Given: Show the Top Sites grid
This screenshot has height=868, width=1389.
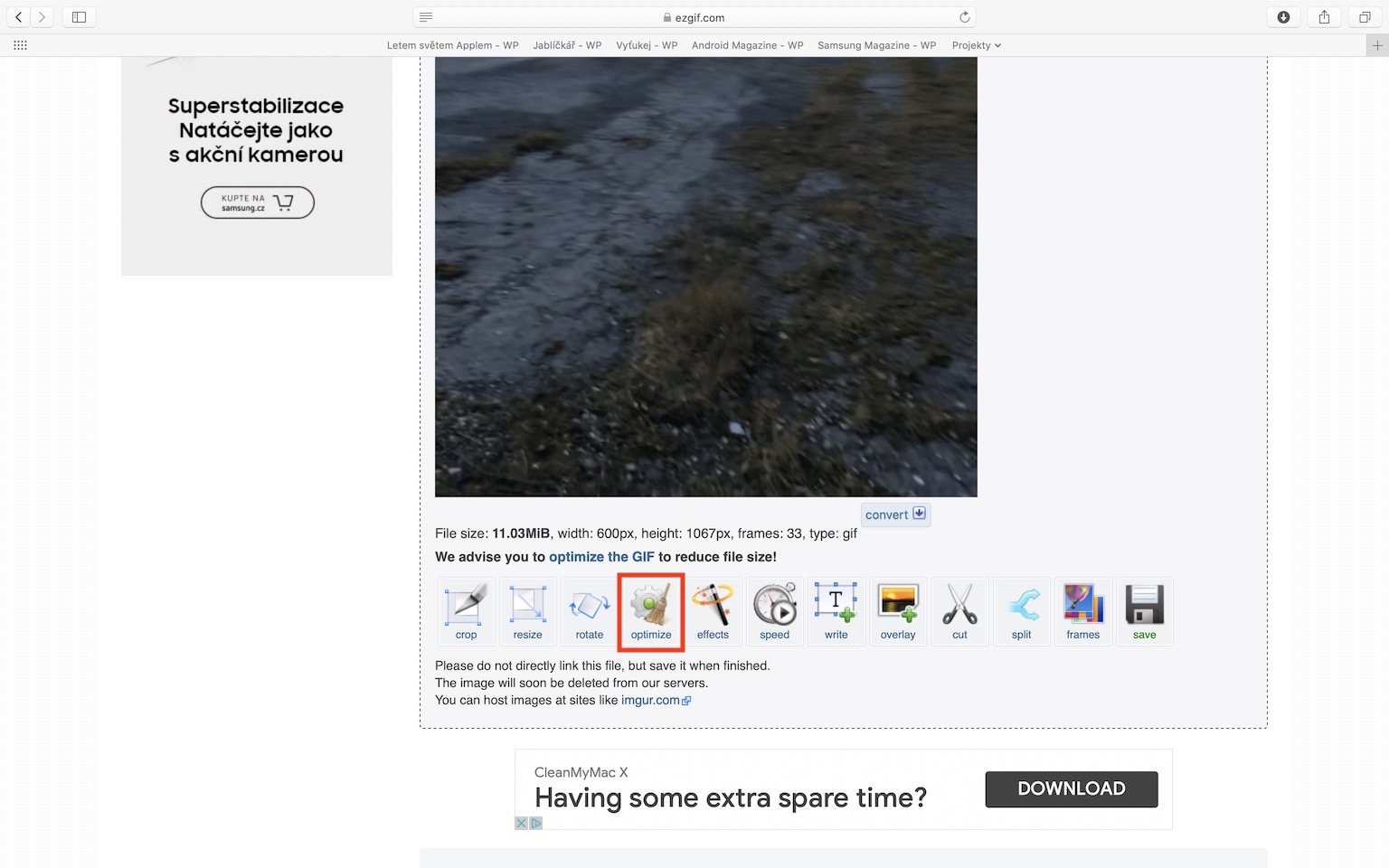Looking at the screenshot, I should pyautogui.click(x=20, y=45).
